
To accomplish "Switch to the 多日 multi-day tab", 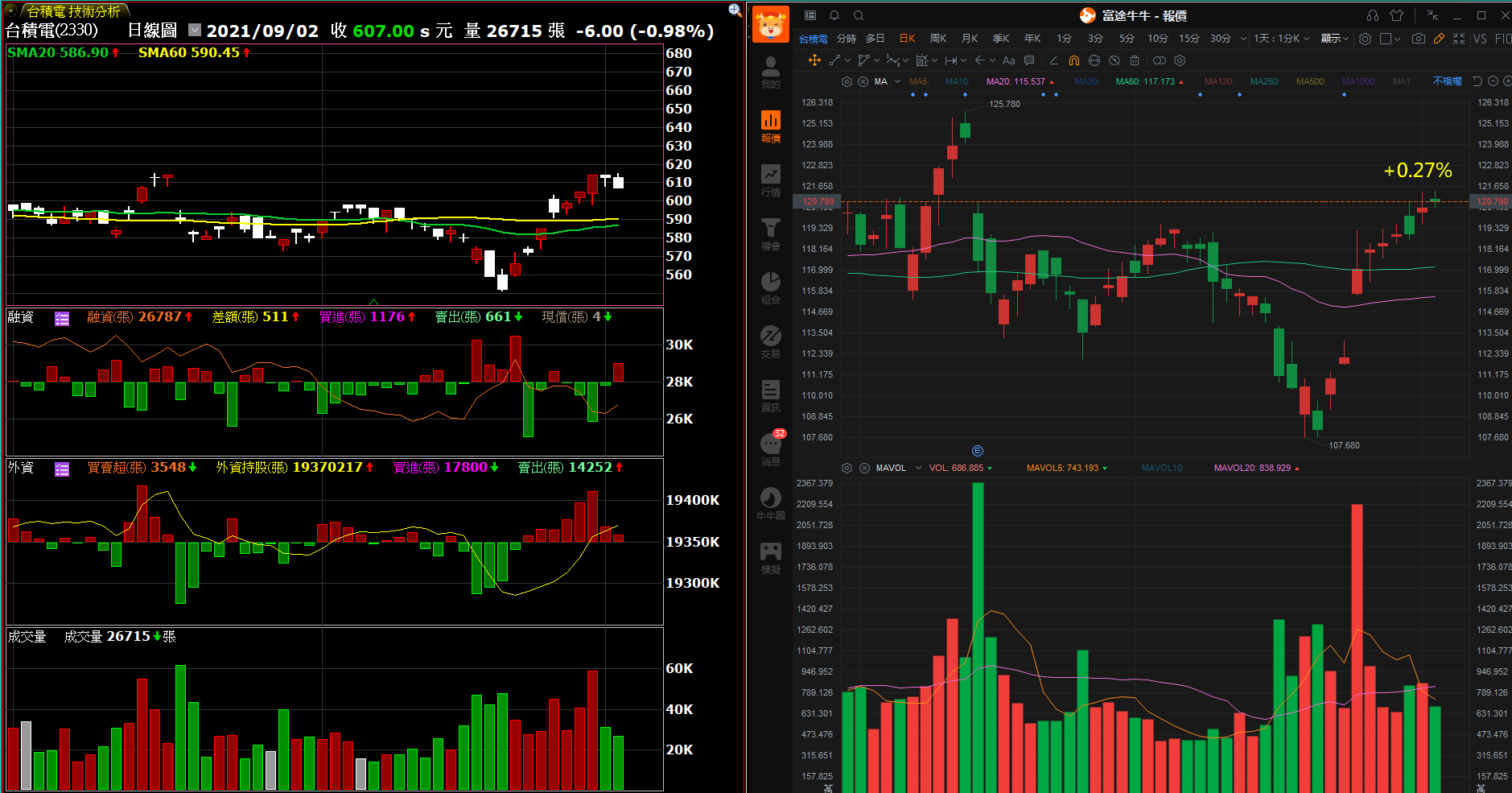I will 875,39.
